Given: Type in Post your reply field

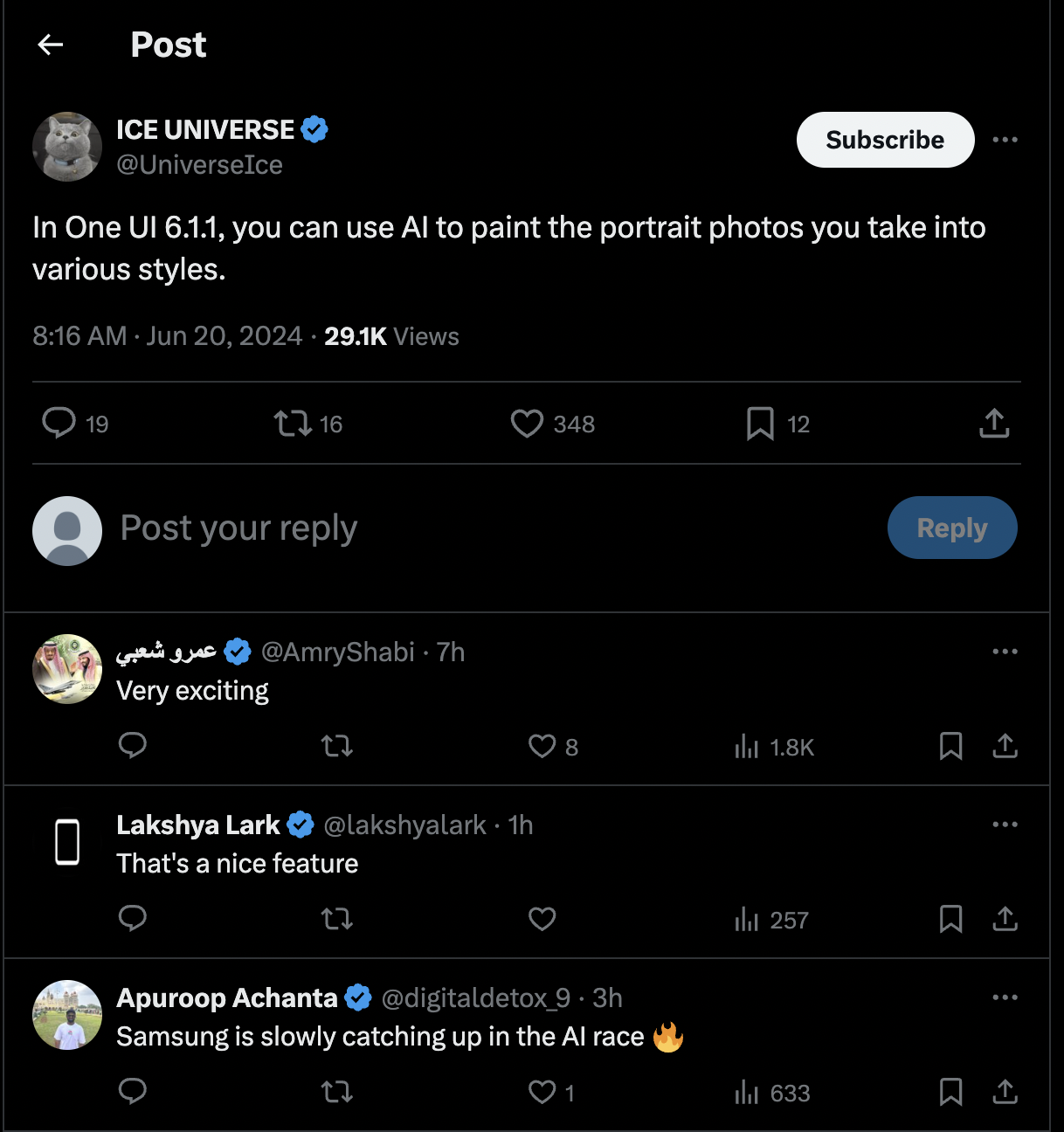Looking at the screenshot, I should pos(437,528).
